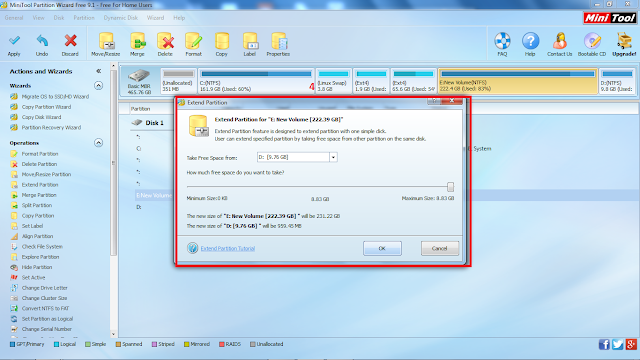Choose Split Partition operation

[36, 205]
